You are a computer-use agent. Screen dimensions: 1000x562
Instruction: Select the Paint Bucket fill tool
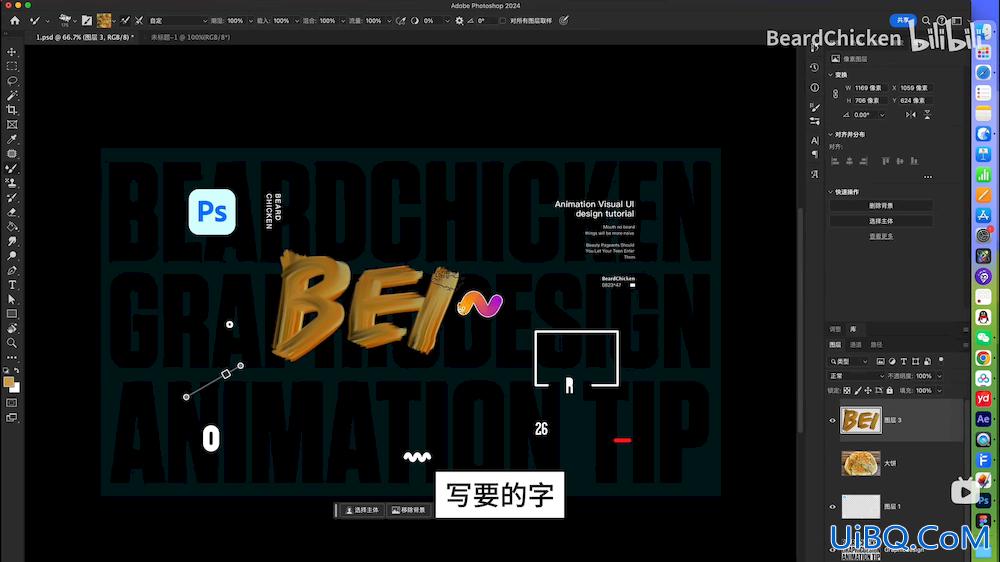click(11, 227)
